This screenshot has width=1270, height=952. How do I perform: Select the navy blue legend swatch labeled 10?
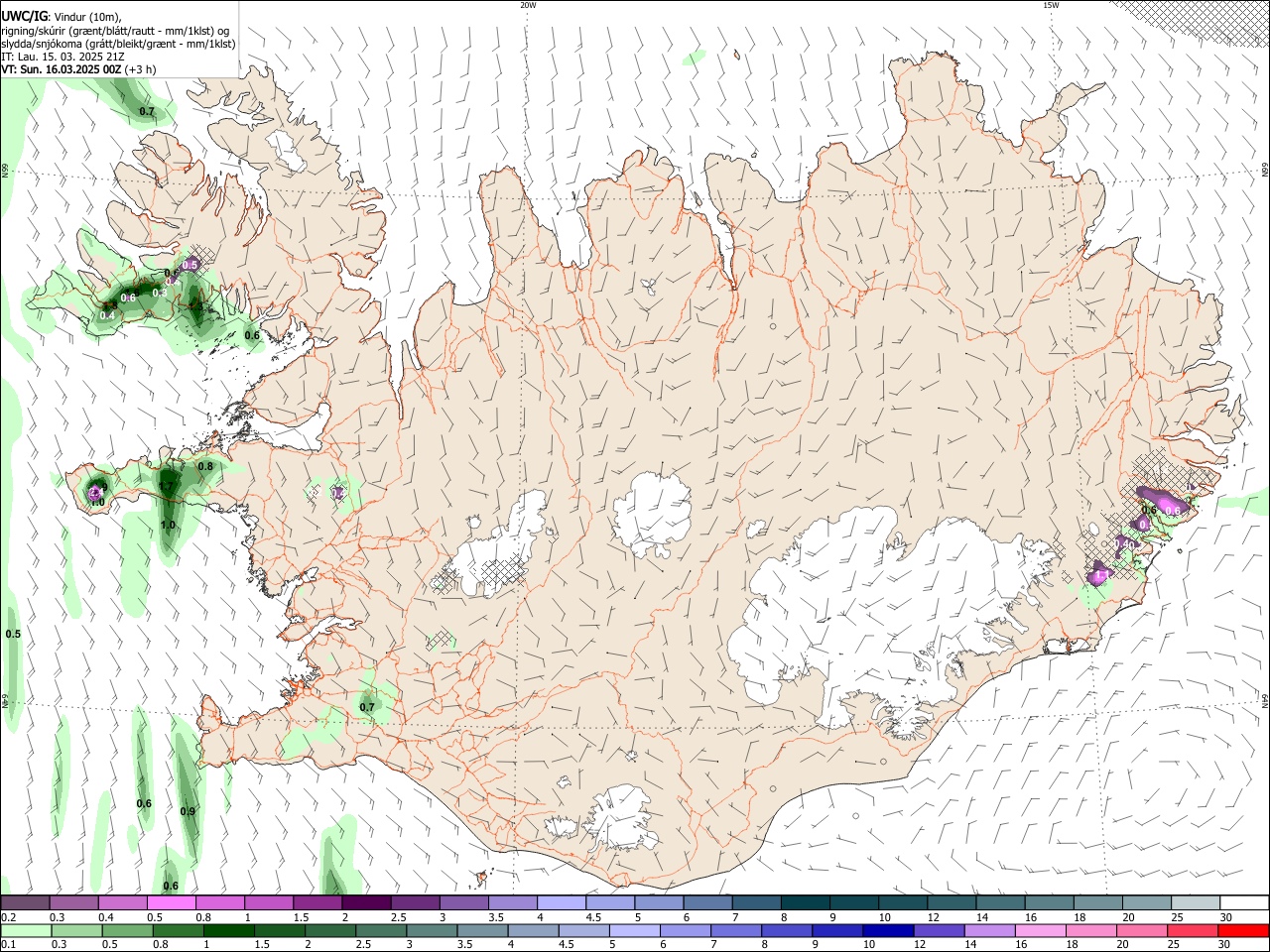[x=887, y=931]
